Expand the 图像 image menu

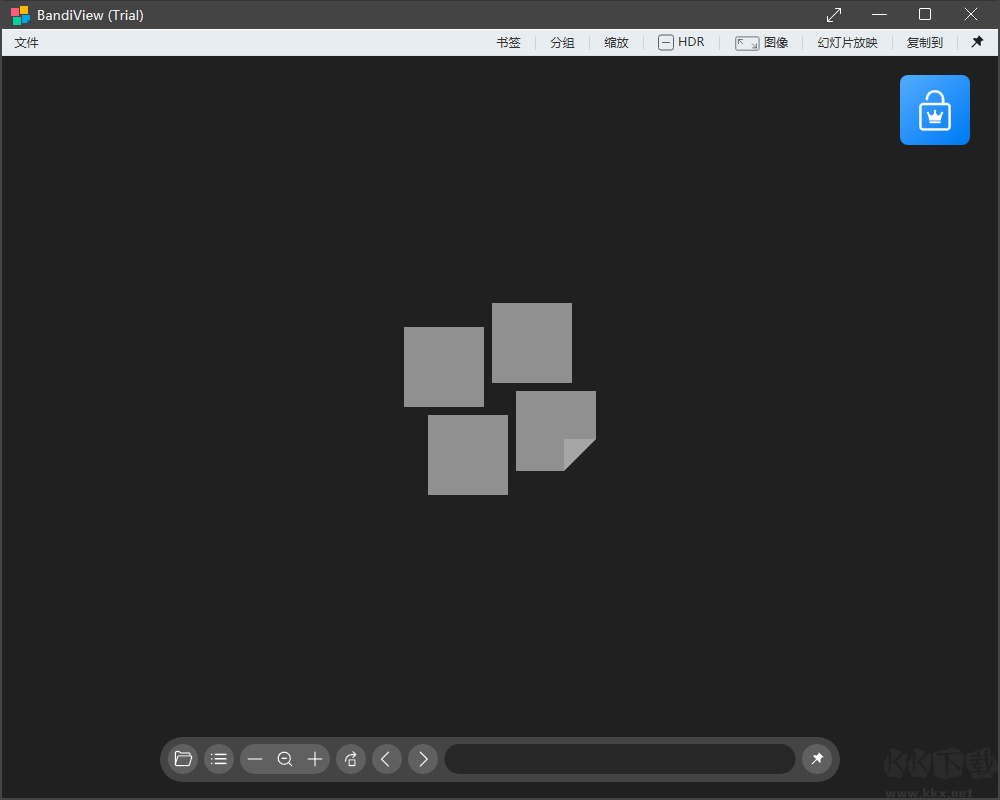(x=761, y=42)
